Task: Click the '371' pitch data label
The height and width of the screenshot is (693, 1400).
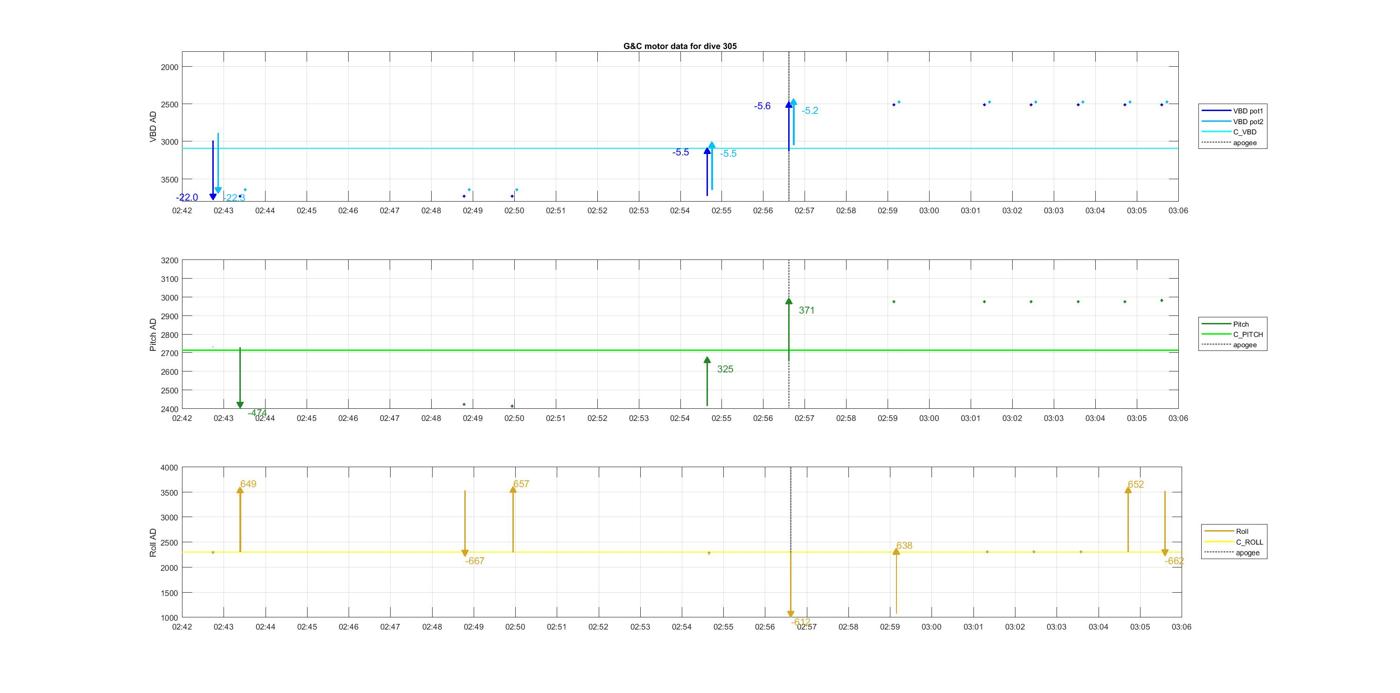Action: (x=807, y=311)
